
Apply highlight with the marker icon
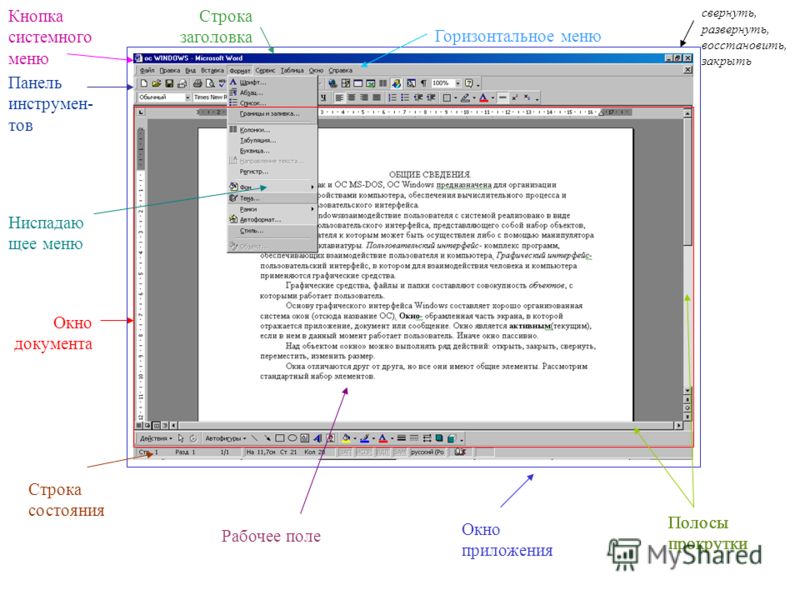465,97
